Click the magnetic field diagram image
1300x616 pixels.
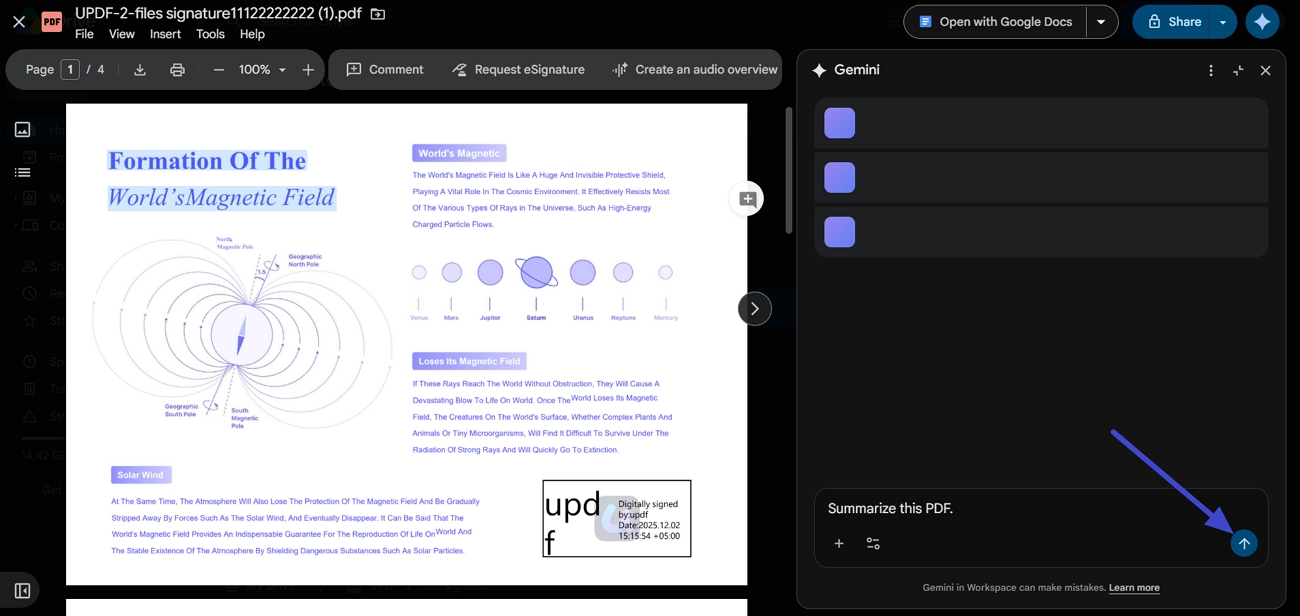[x=241, y=334]
